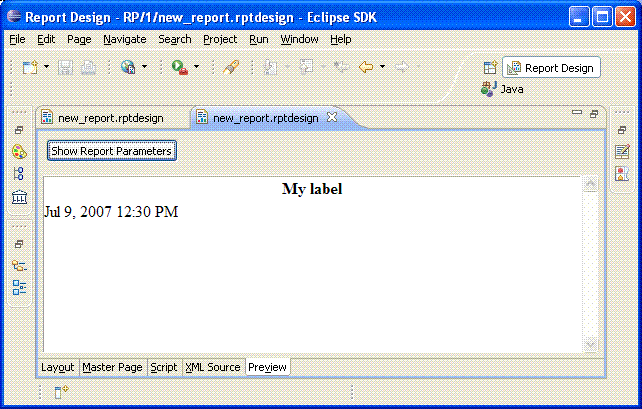Viewport: 642px width, 409px height.
Task: Switch to the Java perspective
Action: (x=502, y=89)
